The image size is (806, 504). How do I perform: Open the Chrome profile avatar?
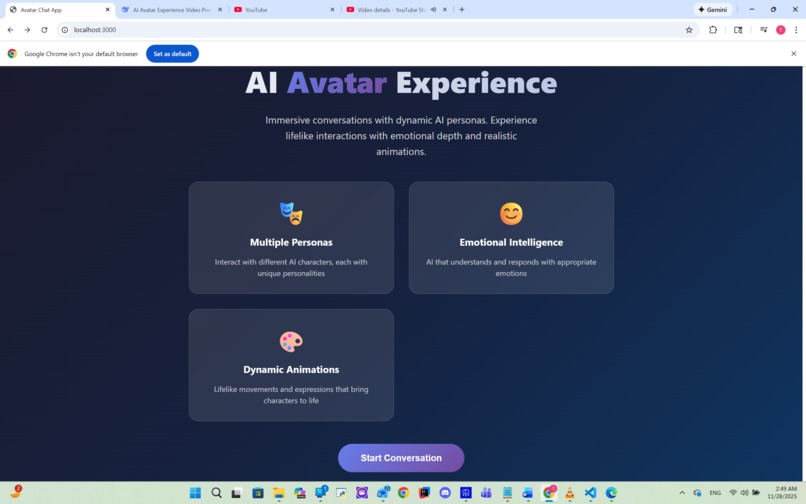point(780,30)
